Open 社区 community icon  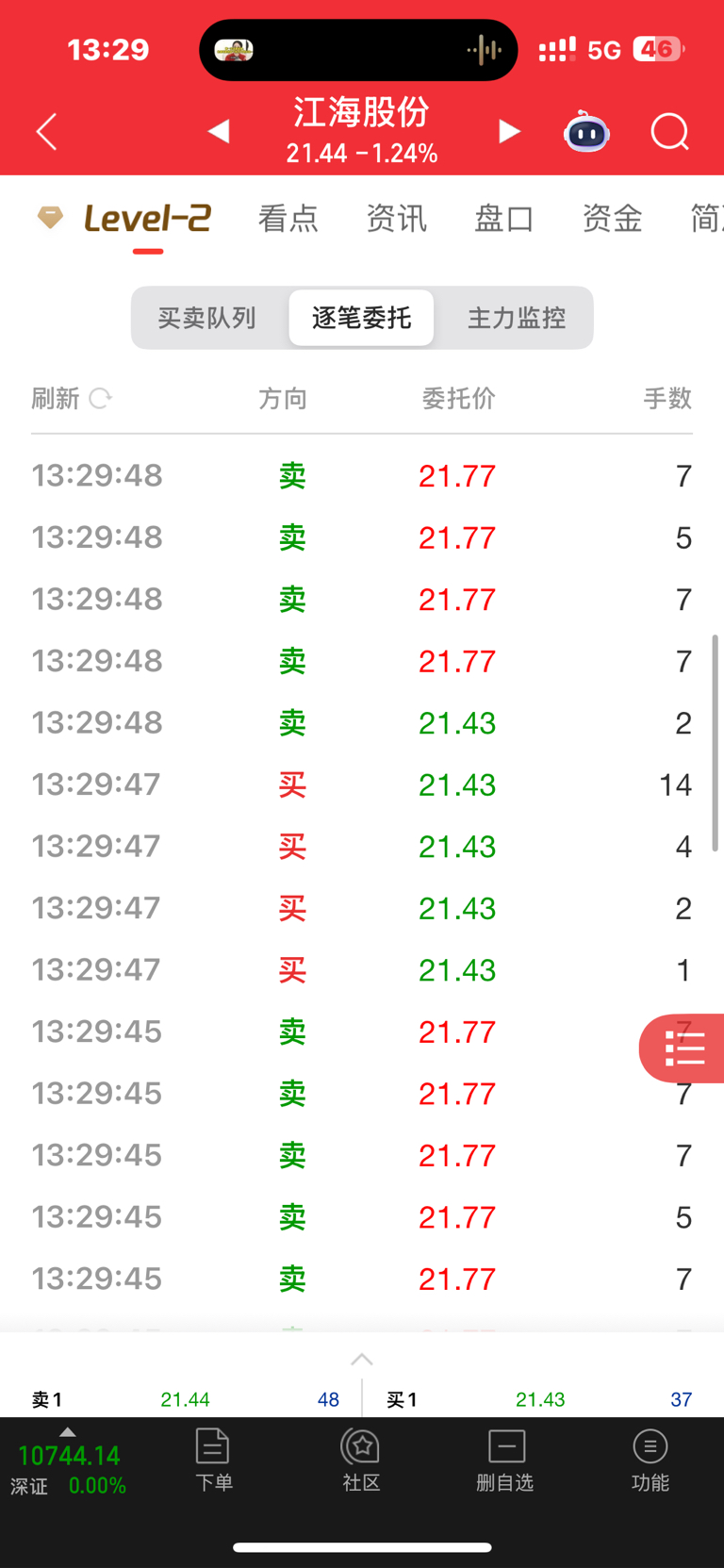[361, 1460]
